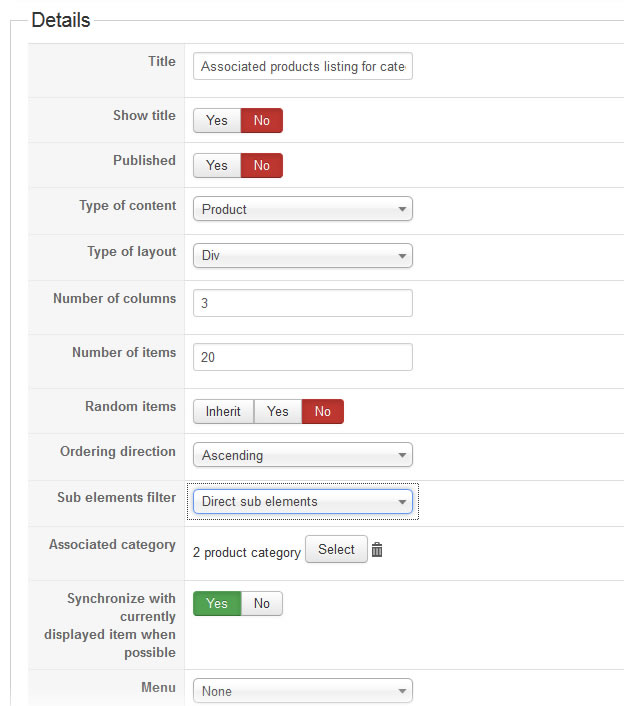Image resolution: width=624 pixels, height=706 pixels.
Task: Open the Sub elements filter dropdown
Action: pyautogui.click(x=302, y=502)
